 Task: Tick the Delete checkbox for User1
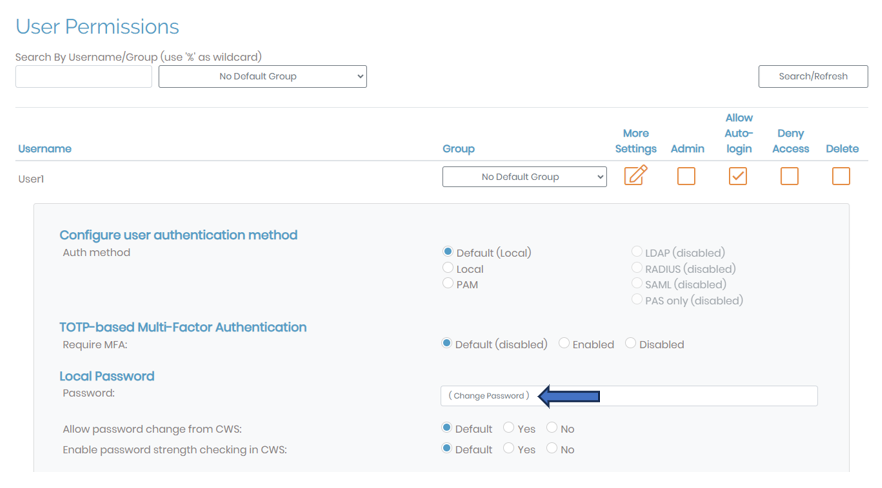click(x=841, y=176)
